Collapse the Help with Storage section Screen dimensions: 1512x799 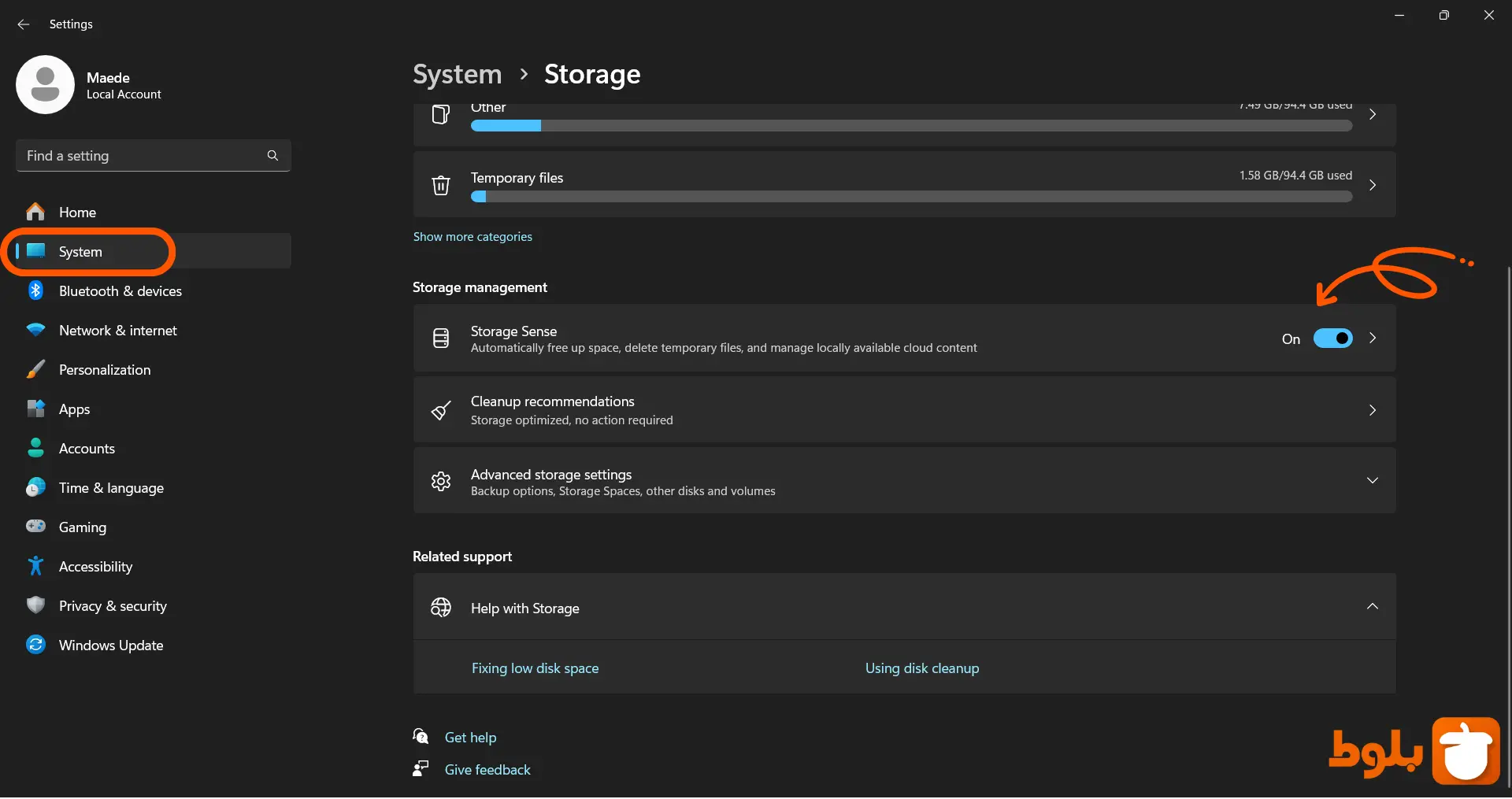[x=1372, y=607]
